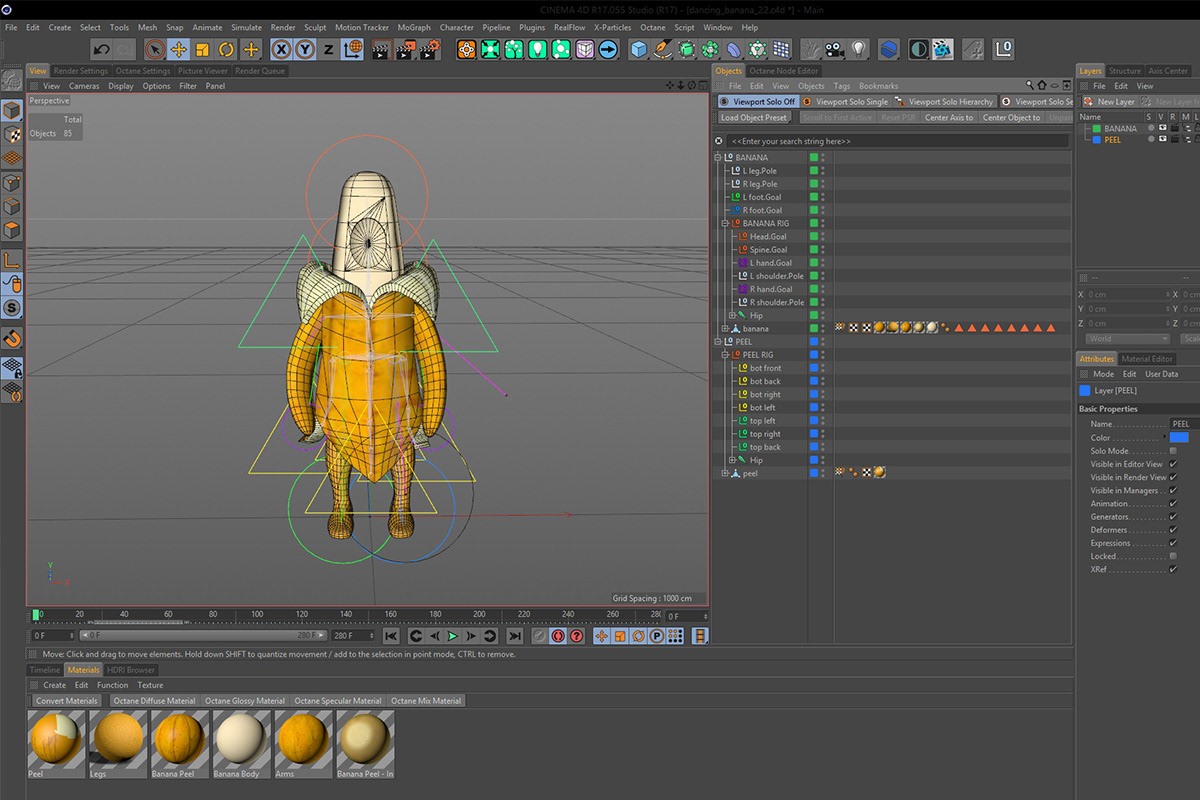Add a light object
This screenshot has height=800, width=1200.
858,49
